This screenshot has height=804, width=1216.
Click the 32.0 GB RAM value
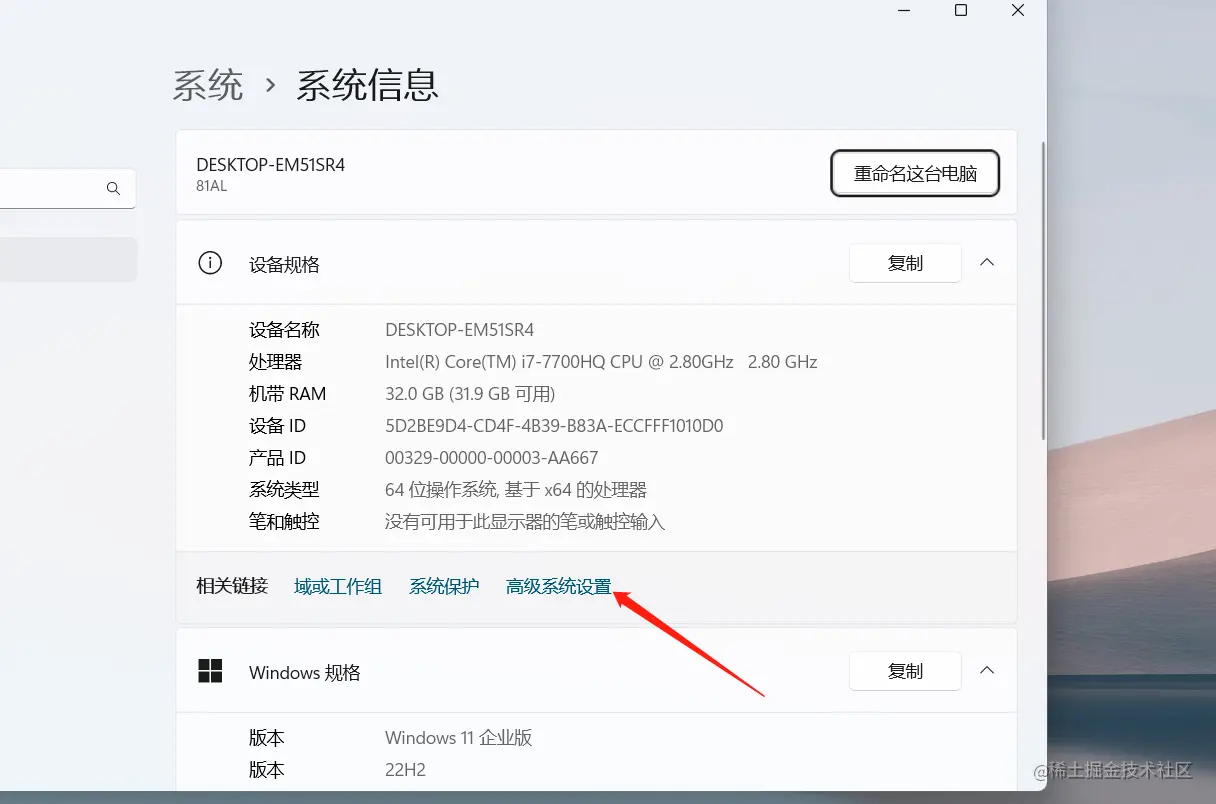[470, 394]
